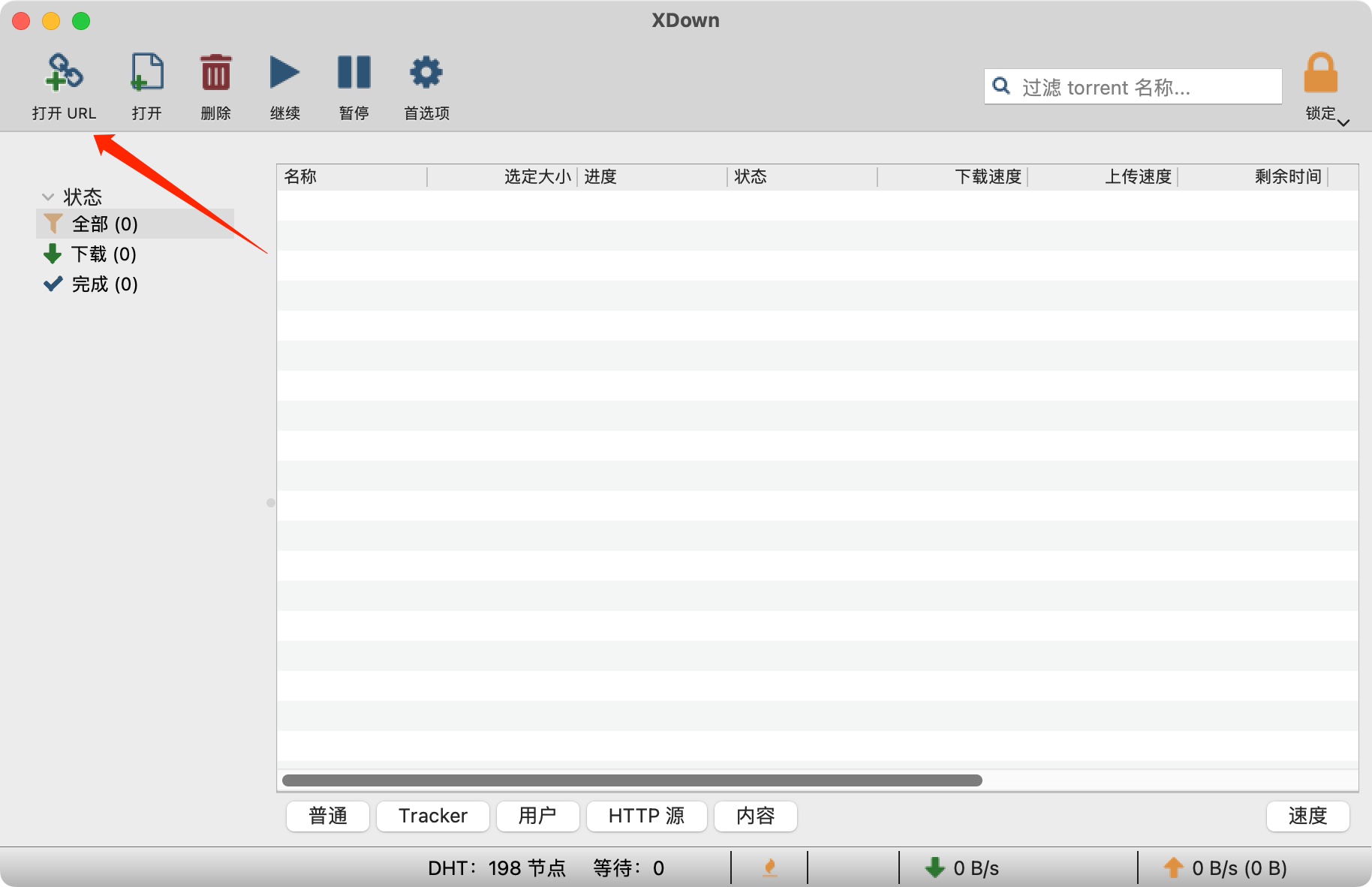Zoom the window with the green button
Image resolution: width=1372 pixels, height=887 pixels.
[81, 21]
